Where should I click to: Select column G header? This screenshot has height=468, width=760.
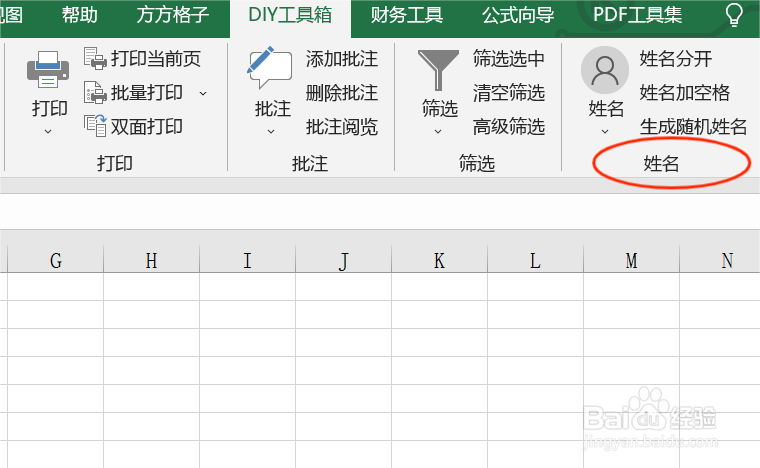point(56,261)
